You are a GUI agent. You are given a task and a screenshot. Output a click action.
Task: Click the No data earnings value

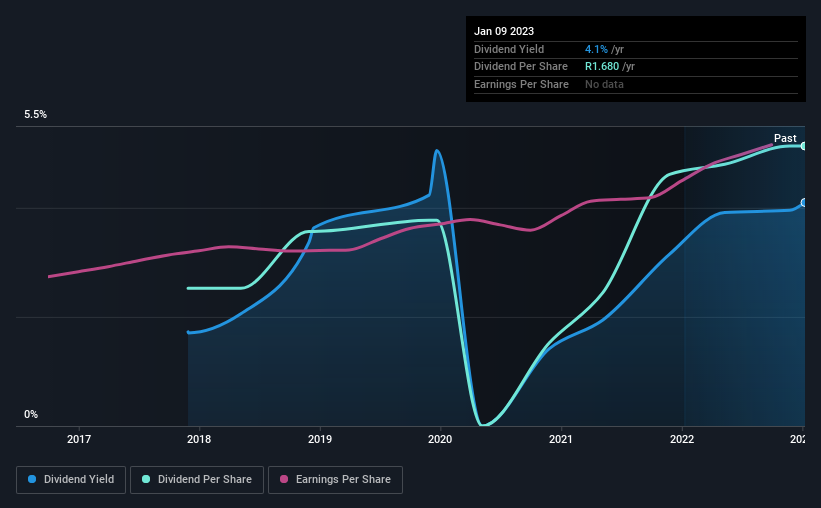point(604,84)
